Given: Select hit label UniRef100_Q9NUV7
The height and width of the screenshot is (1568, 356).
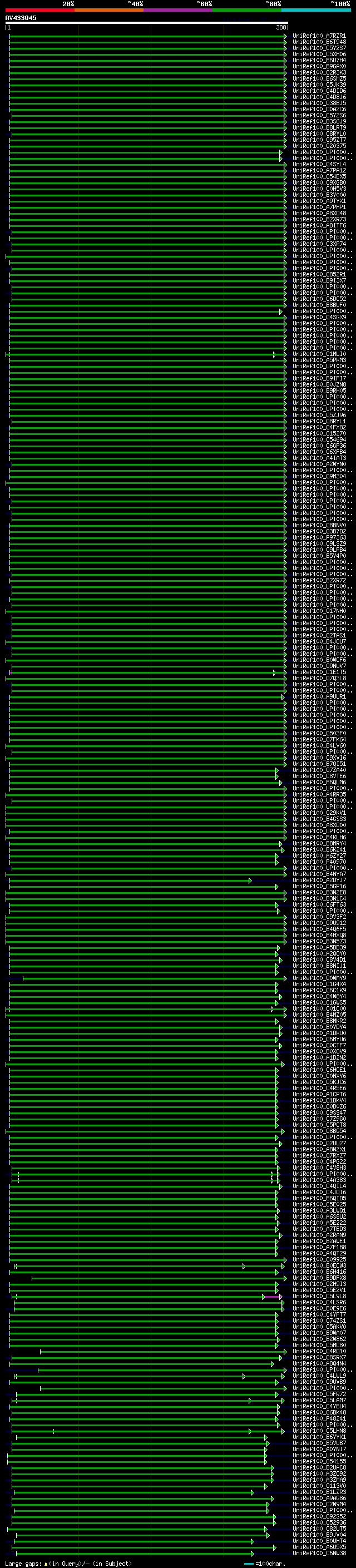Looking at the screenshot, I should coord(319,666).
